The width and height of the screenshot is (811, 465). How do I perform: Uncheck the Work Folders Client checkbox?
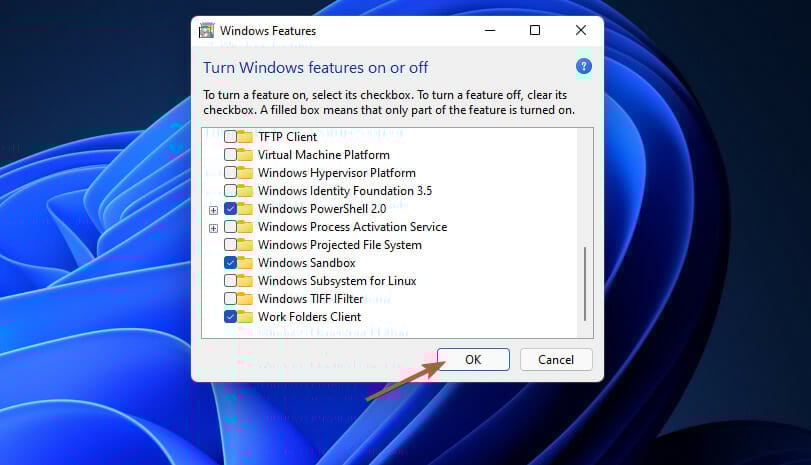point(230,316)
